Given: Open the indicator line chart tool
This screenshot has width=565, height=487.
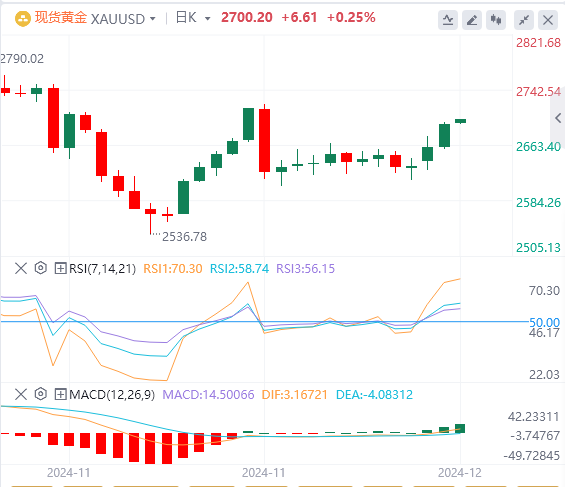Looking at the screenshot, I should coord(448,19).
